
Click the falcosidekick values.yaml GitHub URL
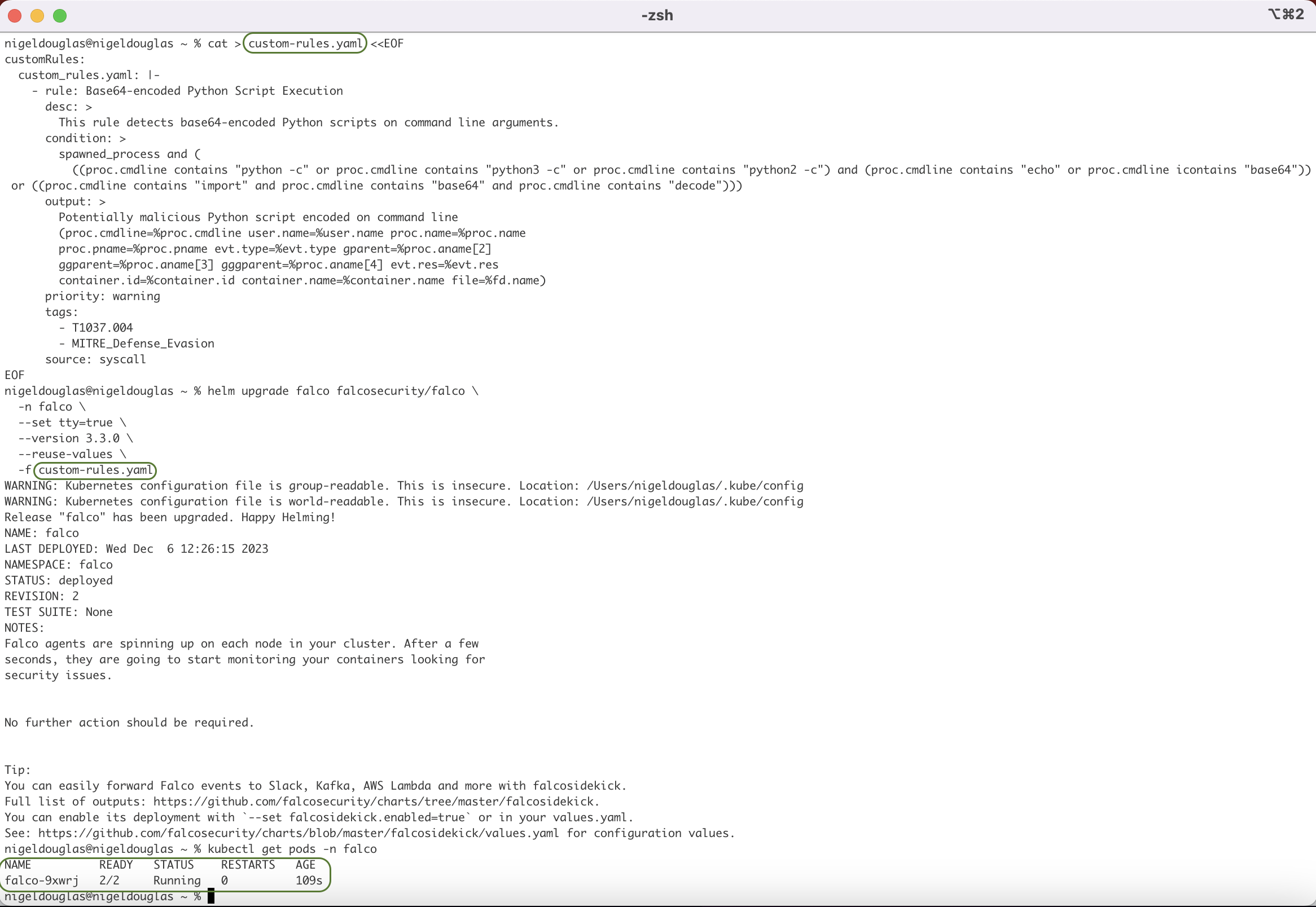299,833
